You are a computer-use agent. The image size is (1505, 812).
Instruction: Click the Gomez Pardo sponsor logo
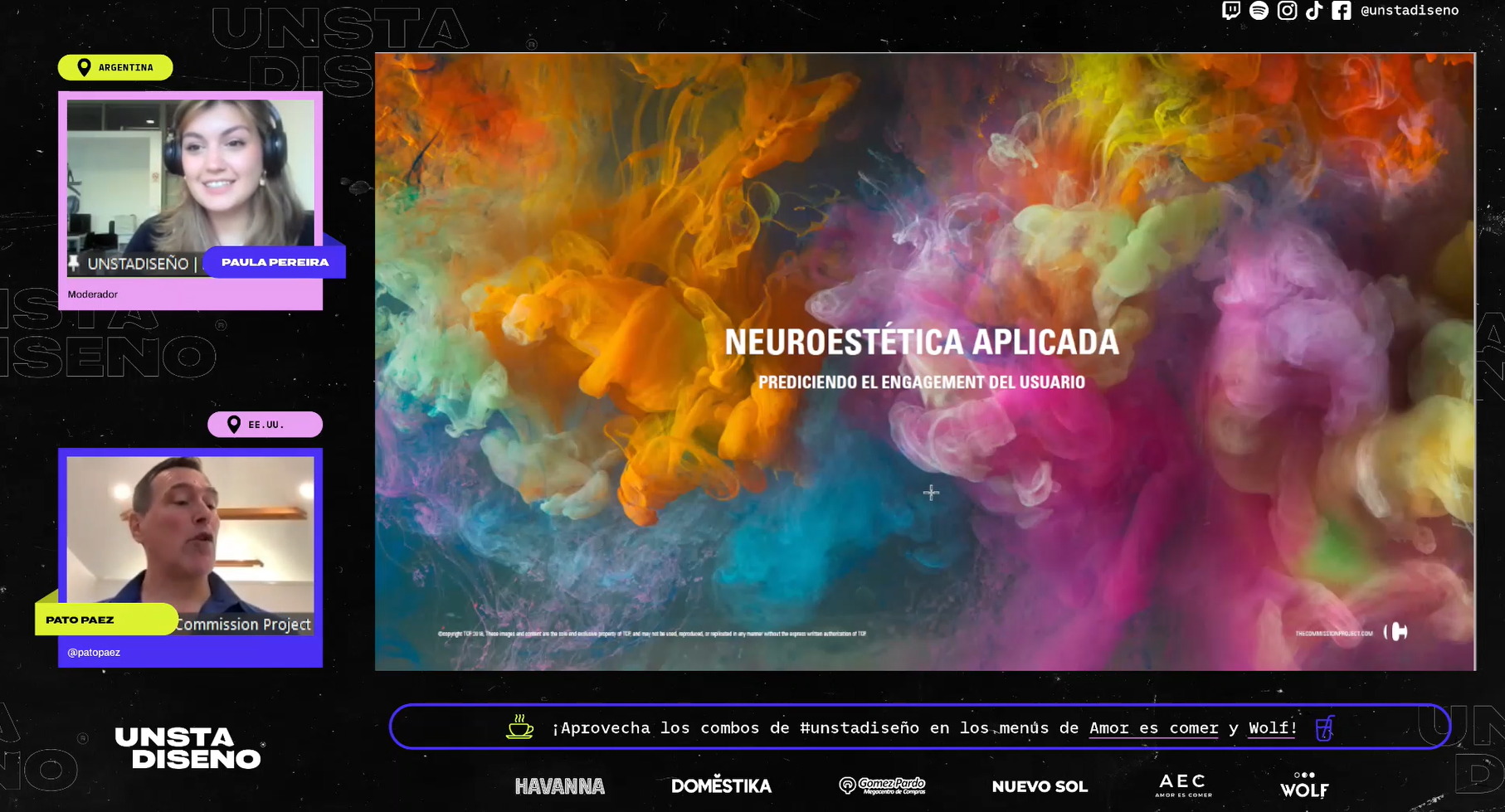[882, 785]
